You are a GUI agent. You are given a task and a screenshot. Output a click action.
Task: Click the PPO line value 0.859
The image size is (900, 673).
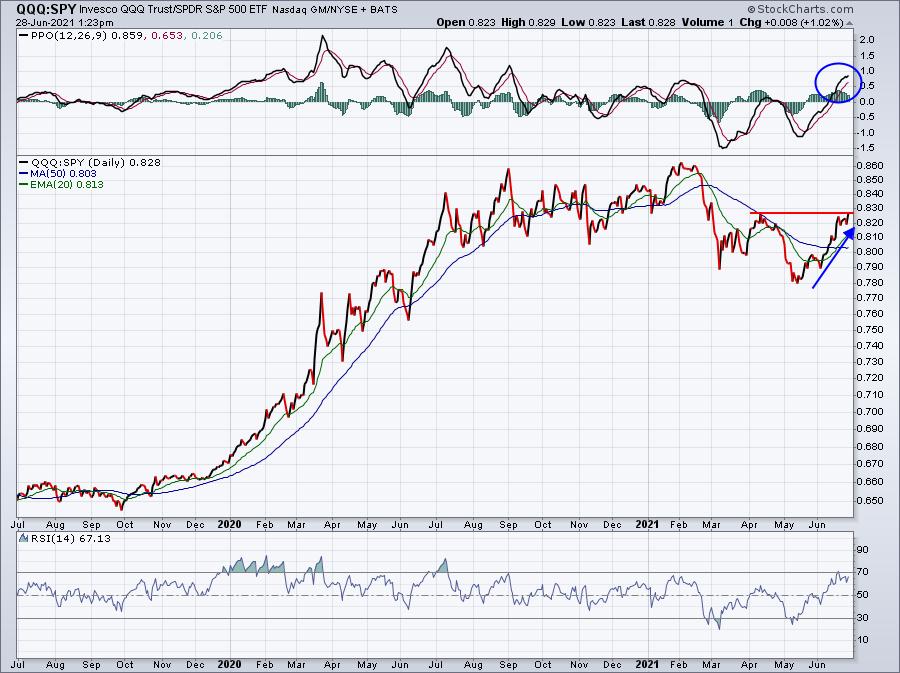tap(127, 36)
